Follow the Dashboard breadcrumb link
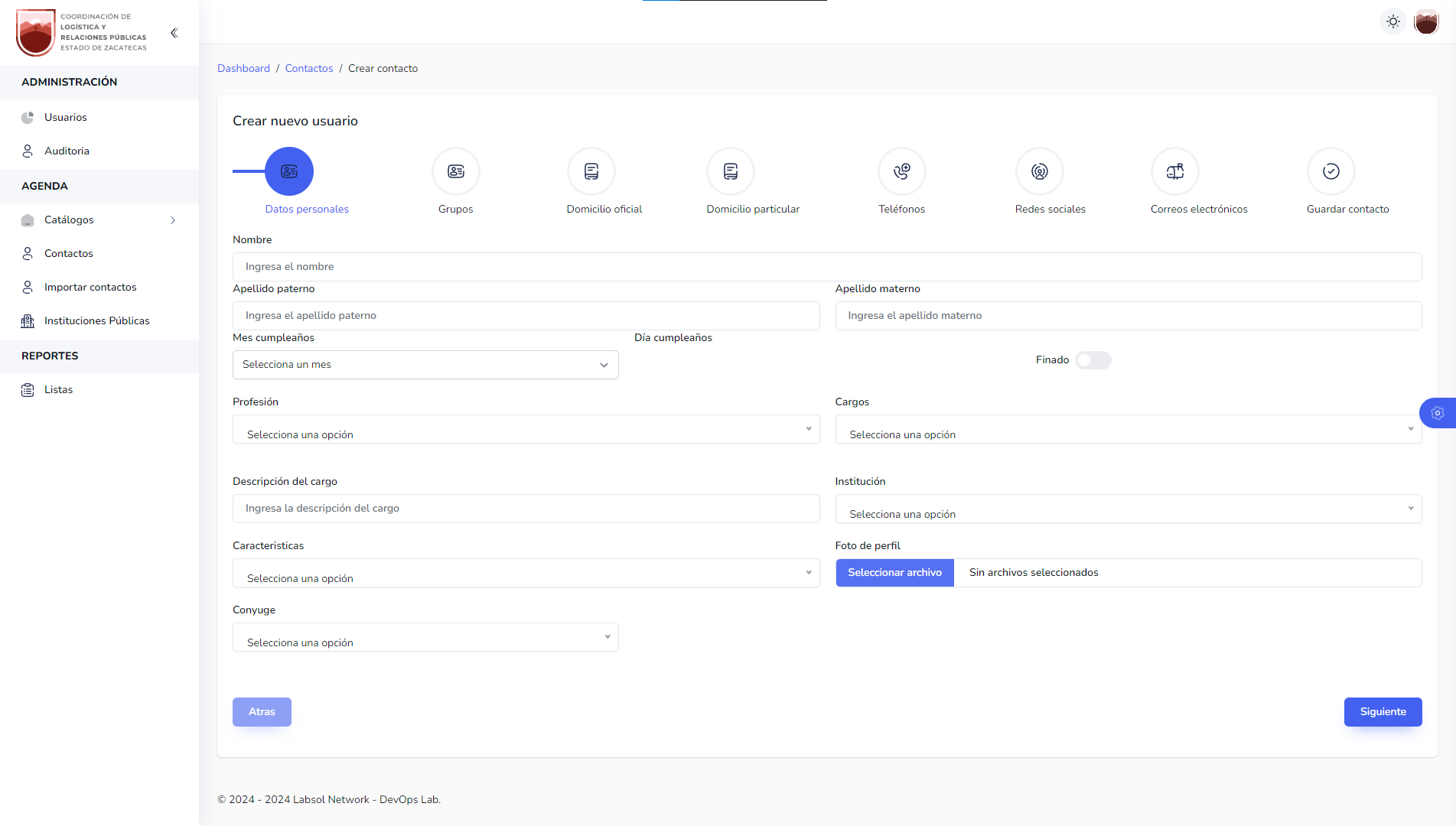This screenshot has height=826, width=1456. [x=243, y=69]
